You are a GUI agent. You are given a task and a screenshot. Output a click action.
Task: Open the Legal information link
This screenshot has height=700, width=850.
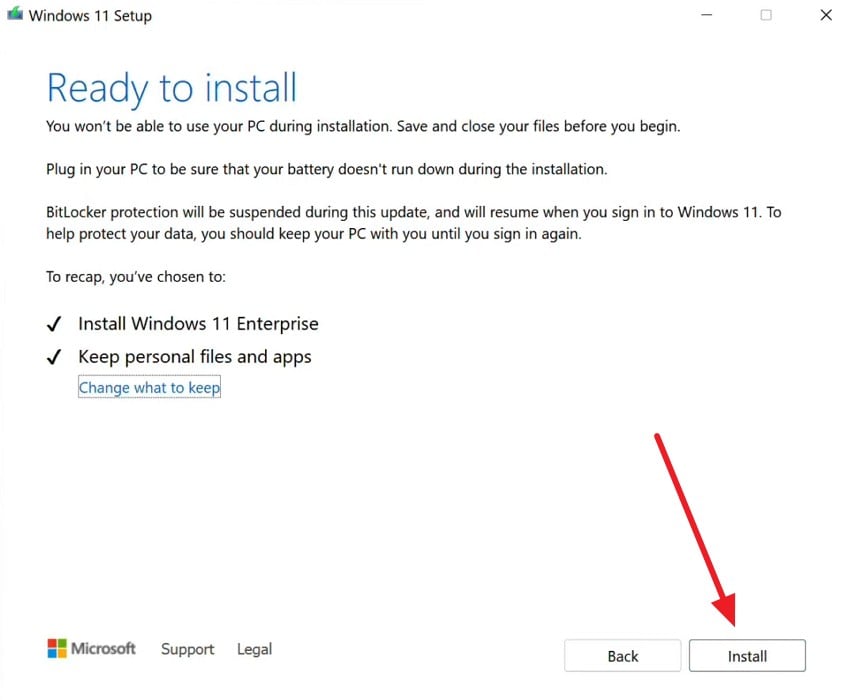pos(254,649)
